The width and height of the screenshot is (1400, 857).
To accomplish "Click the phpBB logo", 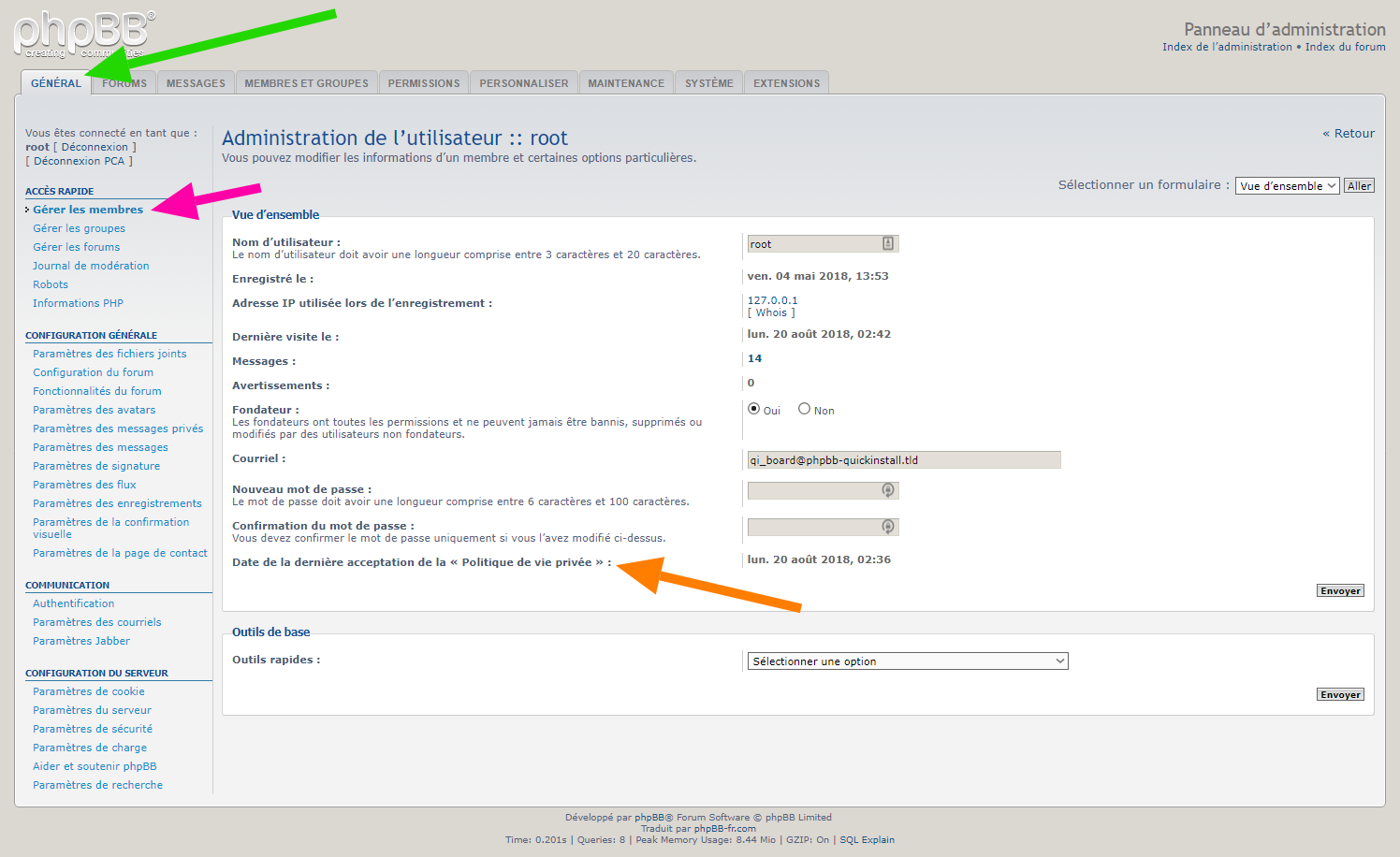I will coord(82,34).
